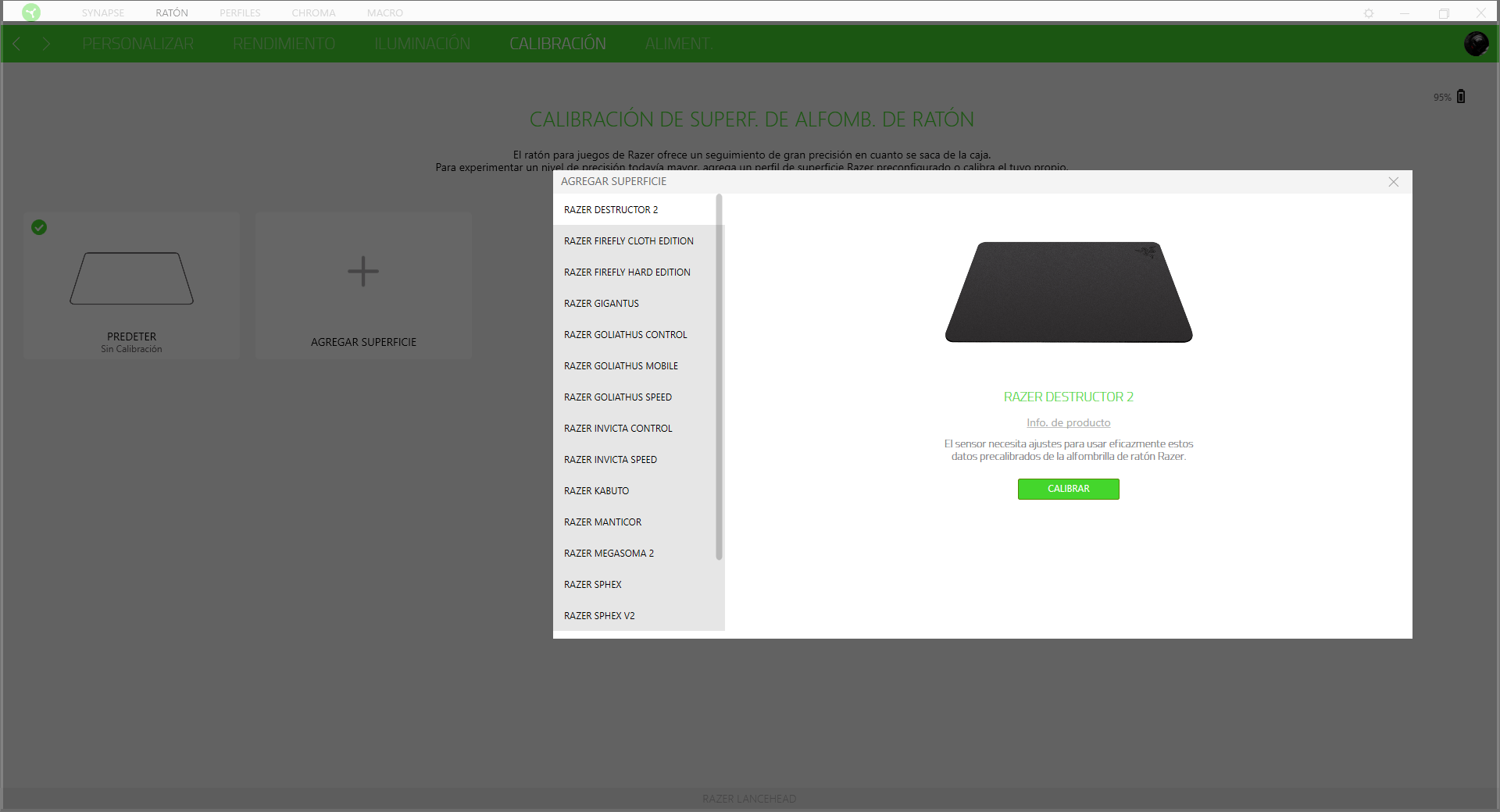Open the PERFILES top menu
Viewport: 1500px width, 812px height.
click(240, 13)
